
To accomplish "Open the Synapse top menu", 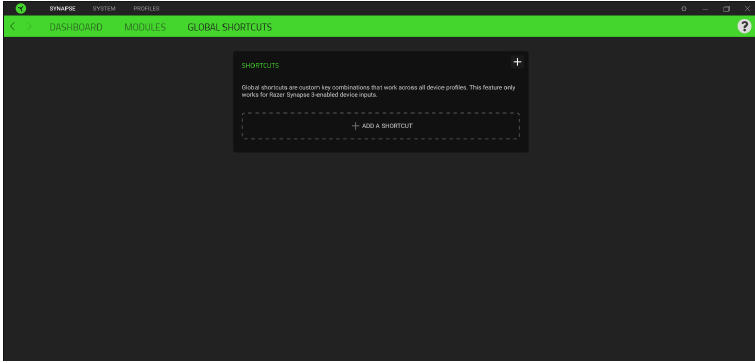I will (x=63, y=9).
